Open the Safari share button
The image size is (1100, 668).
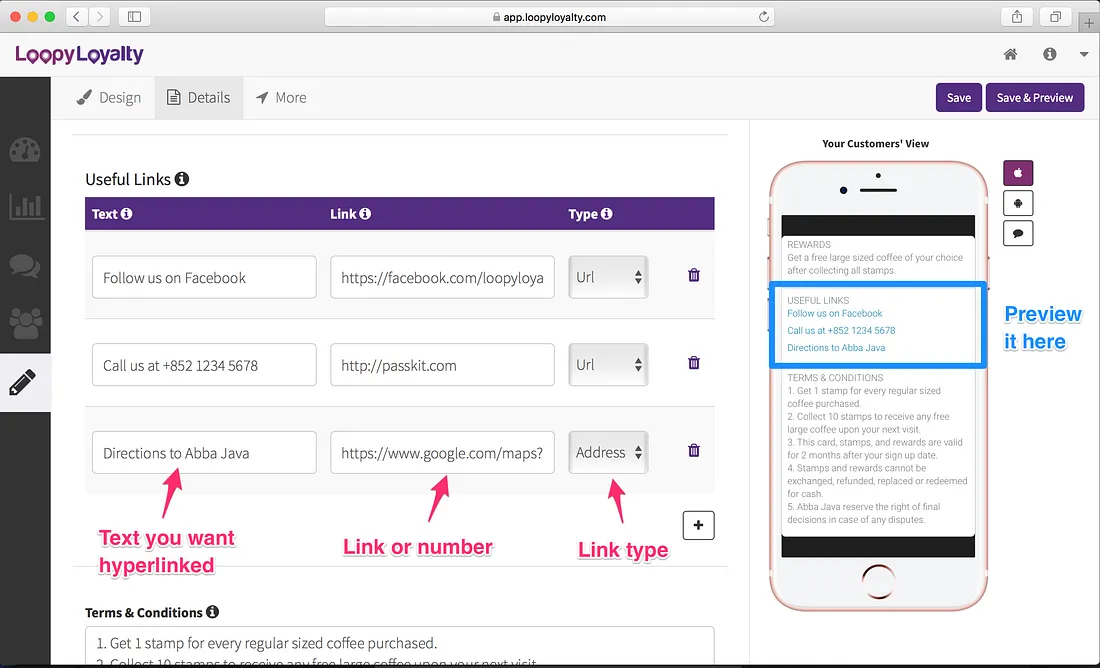1017,17
